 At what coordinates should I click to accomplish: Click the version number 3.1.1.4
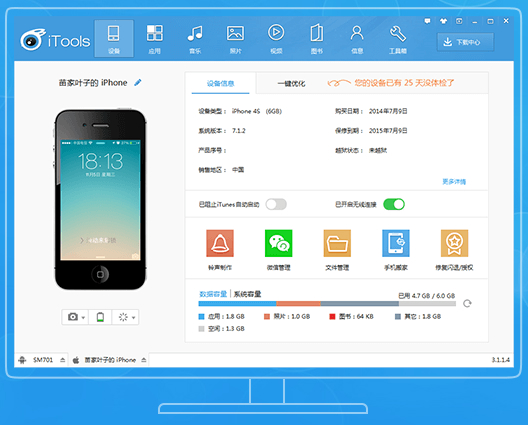[x=500, y=360]
